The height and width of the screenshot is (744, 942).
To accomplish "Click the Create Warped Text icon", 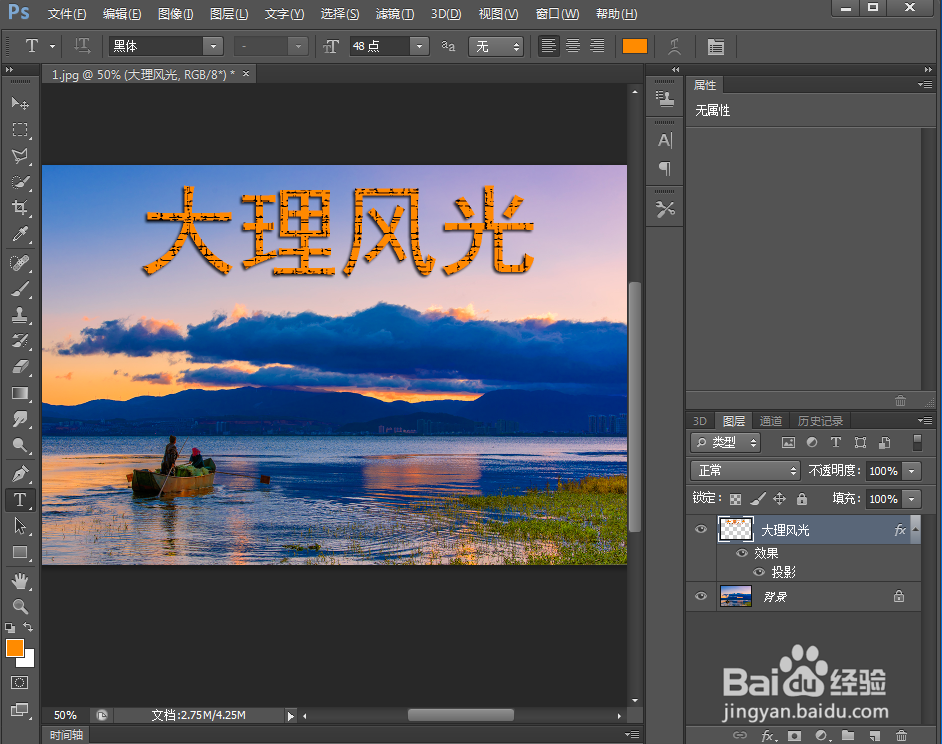I will (674, 46).
